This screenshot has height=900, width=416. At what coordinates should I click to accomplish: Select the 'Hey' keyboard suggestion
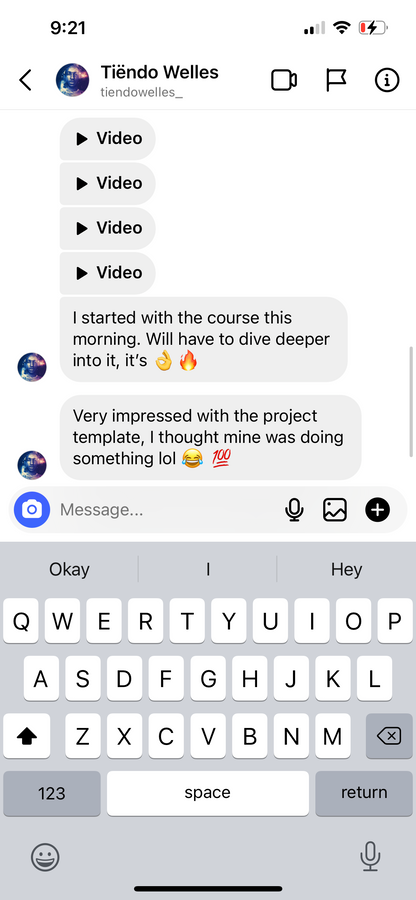[347, 569]
